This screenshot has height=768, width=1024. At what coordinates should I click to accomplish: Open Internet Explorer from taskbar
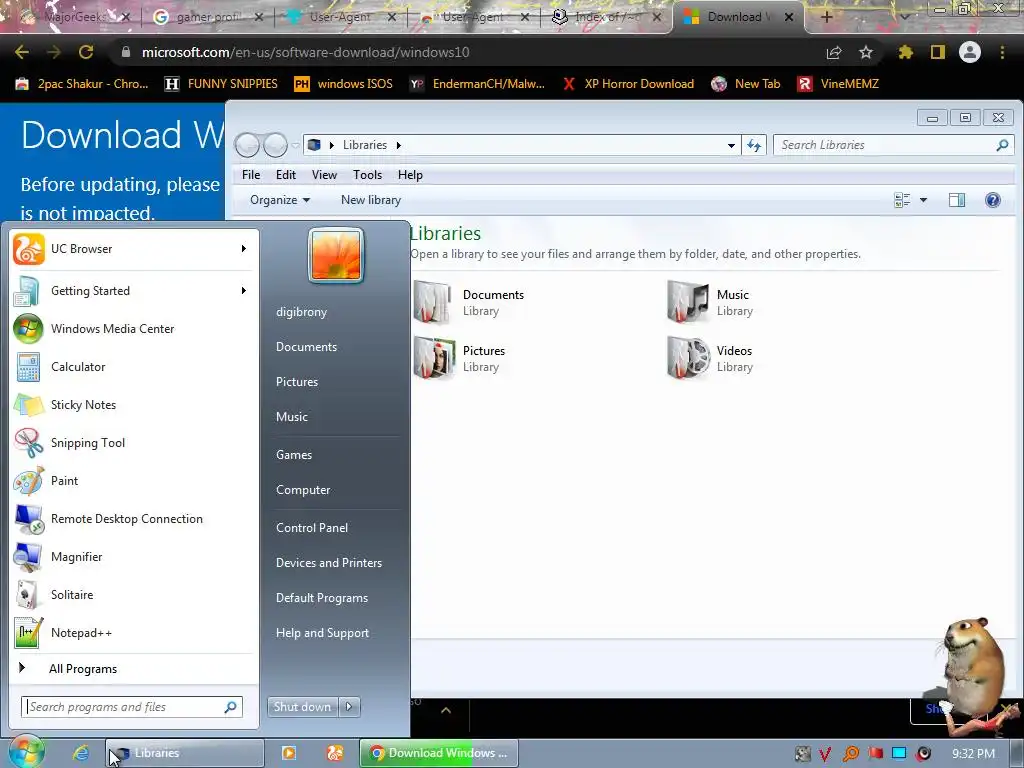click(x=81, y=753)
